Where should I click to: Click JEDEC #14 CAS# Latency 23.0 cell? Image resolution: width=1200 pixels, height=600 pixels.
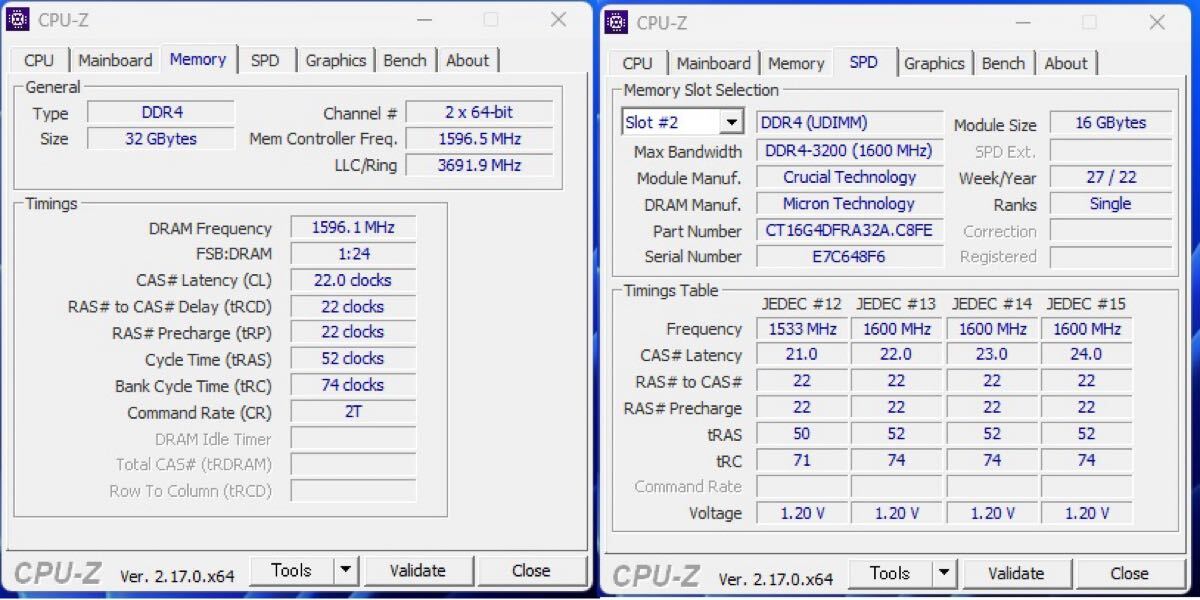(x=991, y=354)
